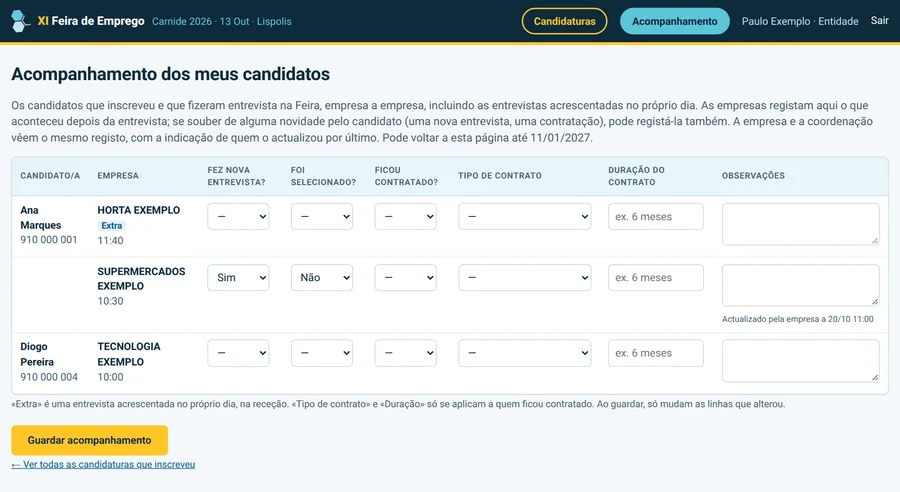Open 'Fez nova entrevista' dropdown for Horta Exemplo
Viewport: 900px width, 492px height.
[238, 216]
